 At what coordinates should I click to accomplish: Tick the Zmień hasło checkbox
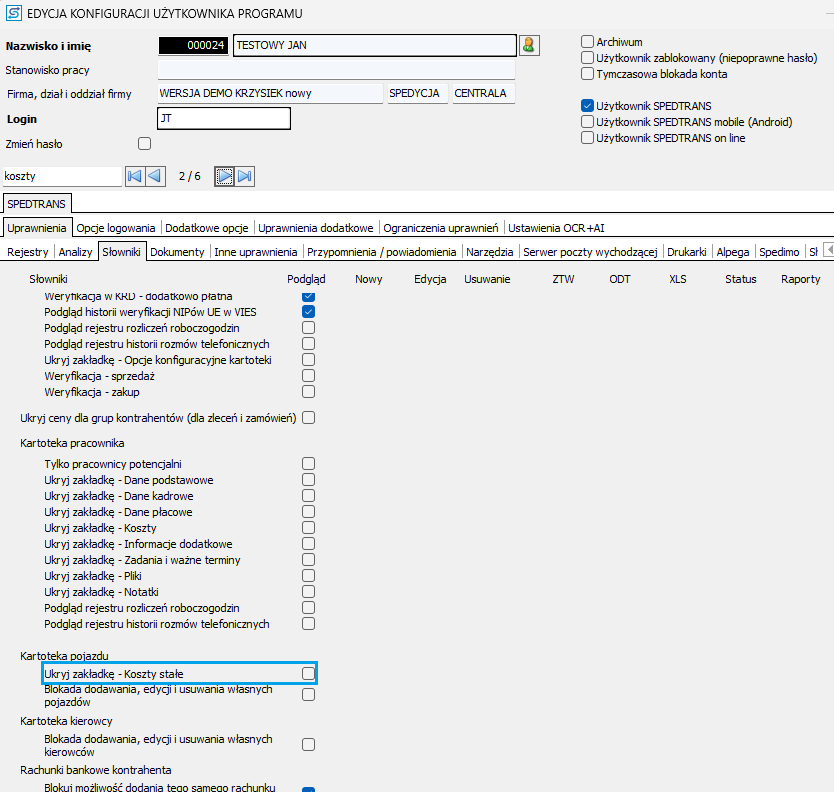pyautogui.click(x=145, y=144)
